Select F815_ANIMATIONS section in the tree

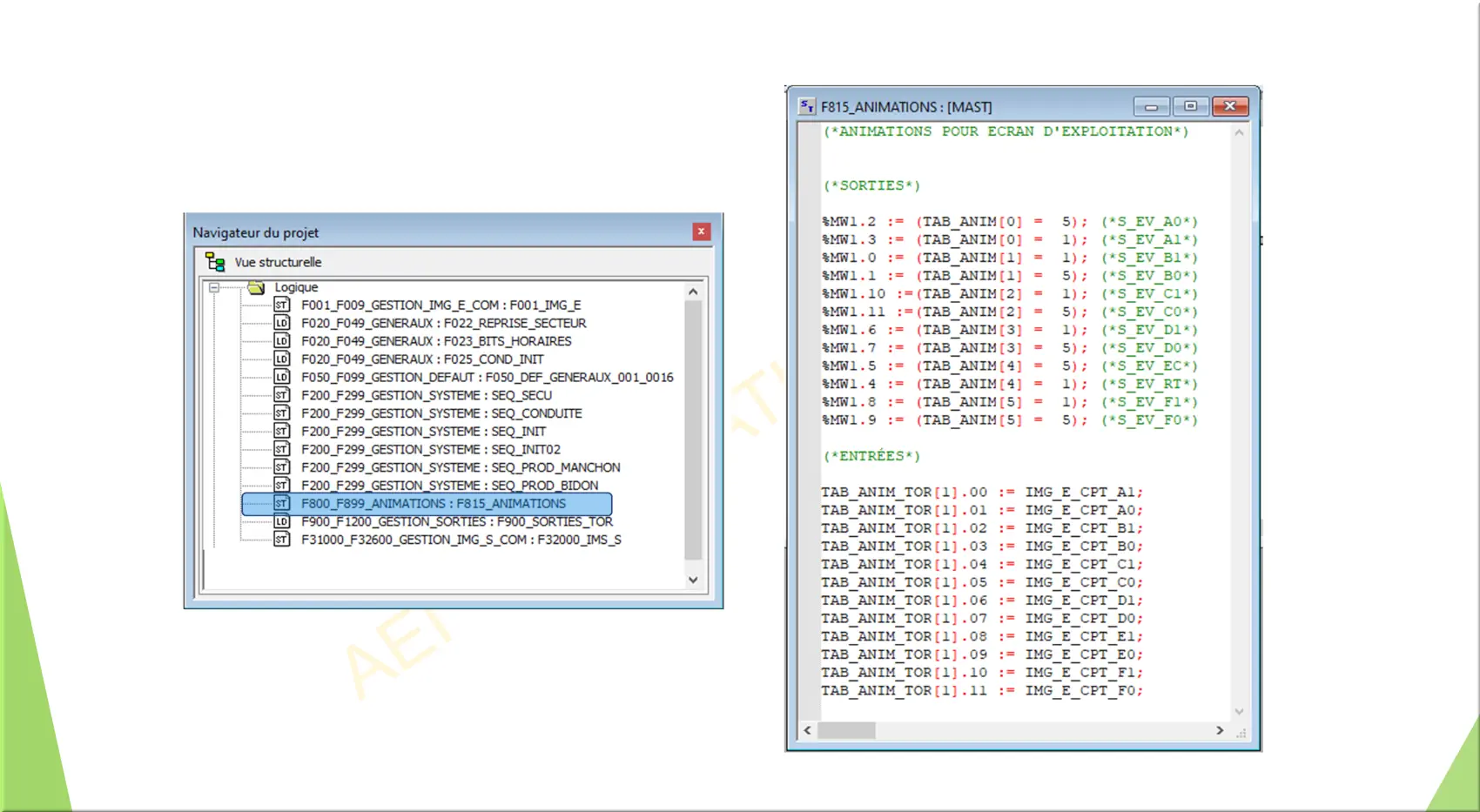point(433,504)
